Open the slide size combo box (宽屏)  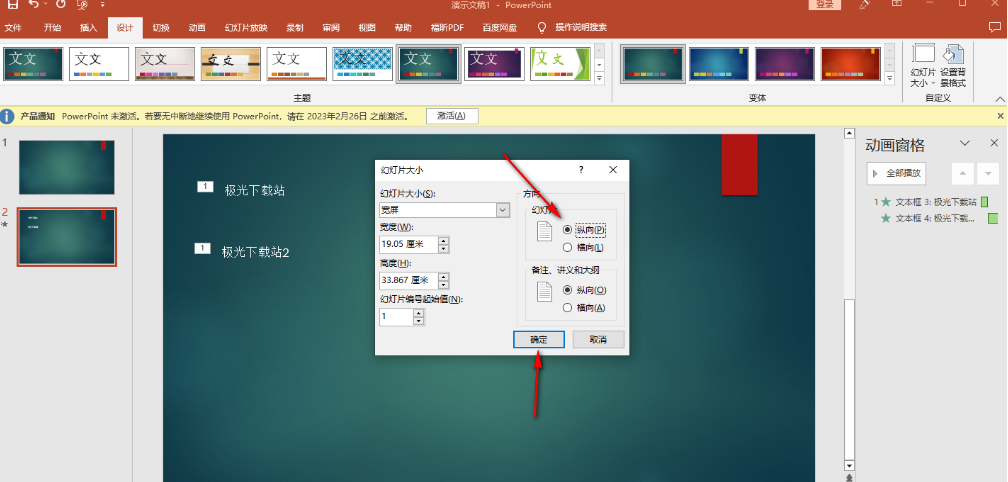pyautogui.click(x=444, y=210)
